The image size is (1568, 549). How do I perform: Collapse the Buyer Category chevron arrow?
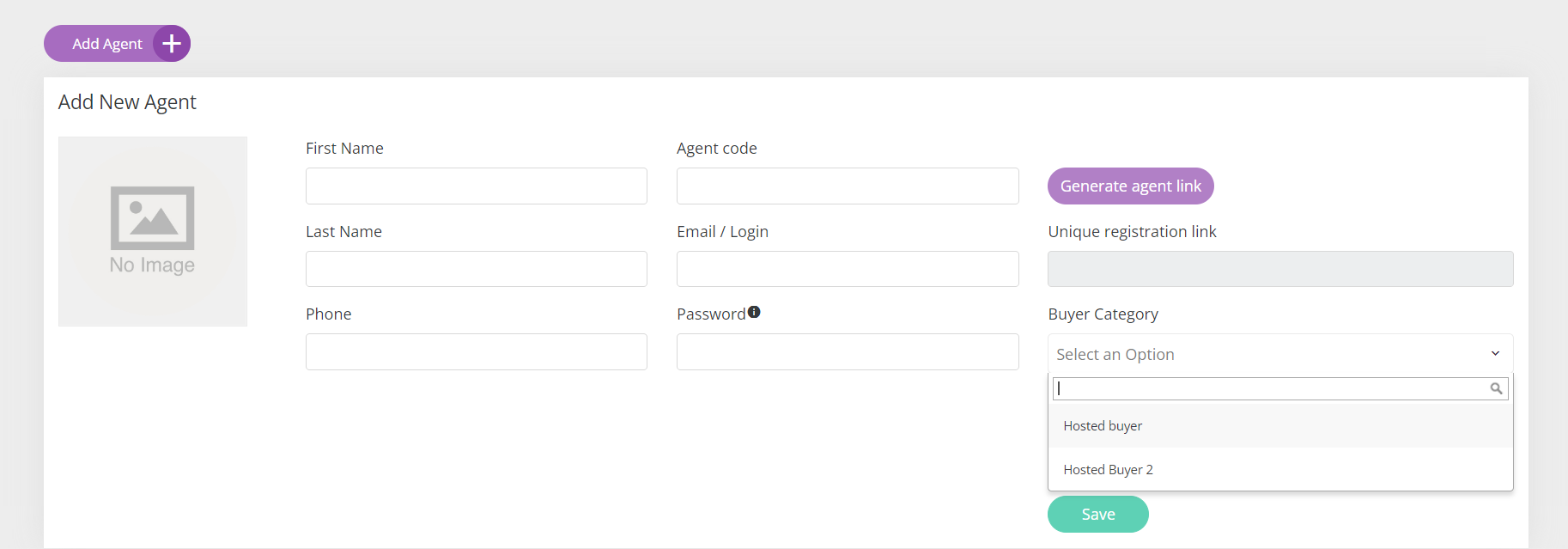click(x=1495, y=354)
